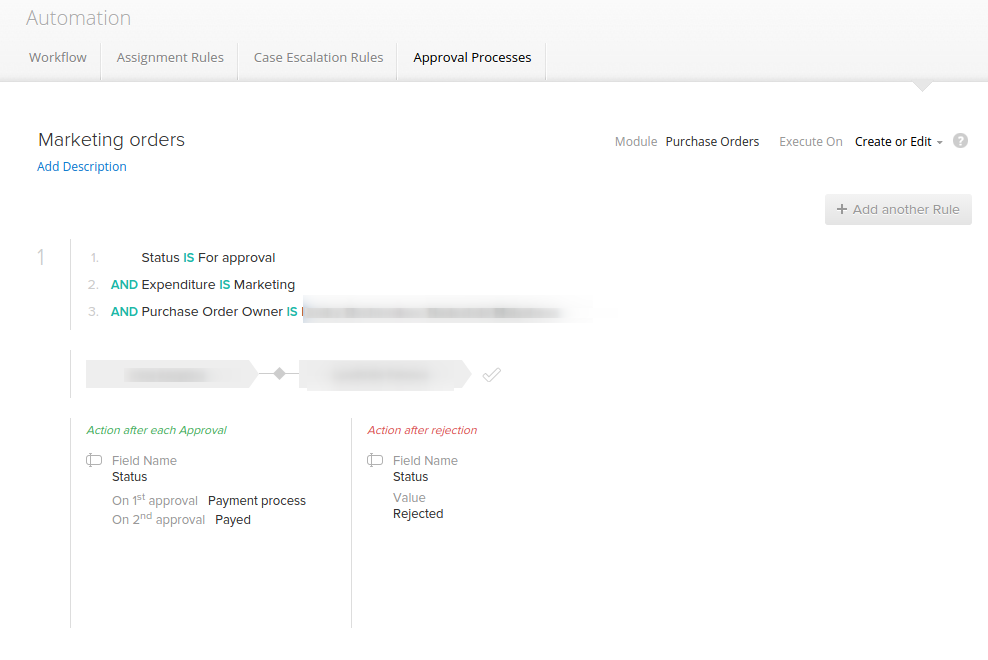Click the Marketing orders title
988x660 pixels.
112,139
